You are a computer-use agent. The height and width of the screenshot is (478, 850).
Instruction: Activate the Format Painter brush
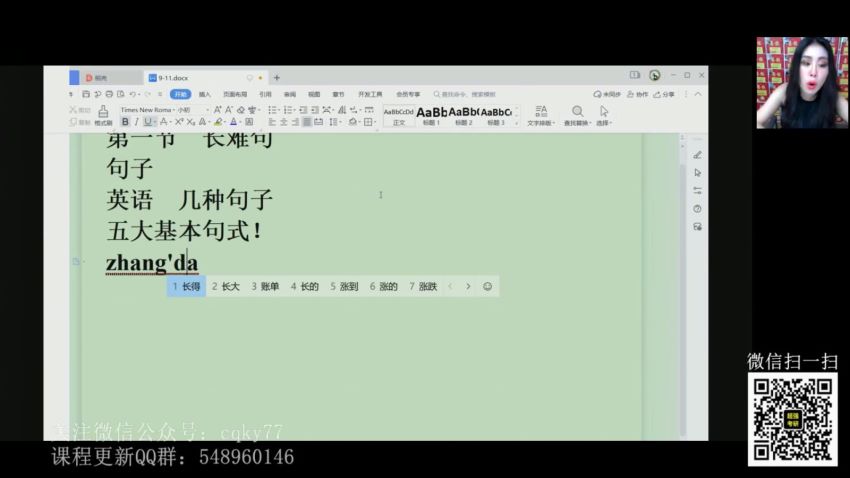pos(103,115)
